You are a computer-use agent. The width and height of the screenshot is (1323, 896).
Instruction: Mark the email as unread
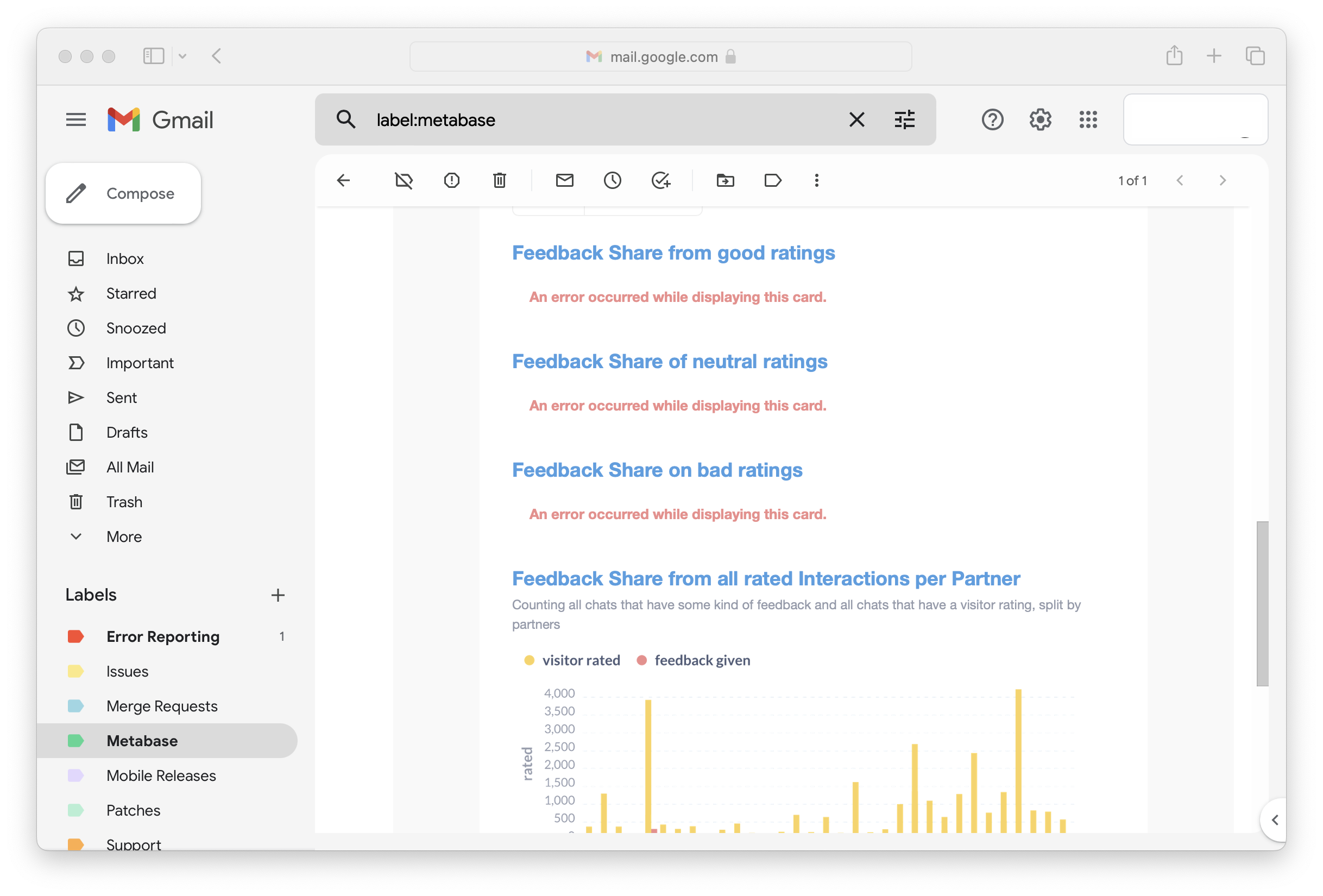coord(565,180)
